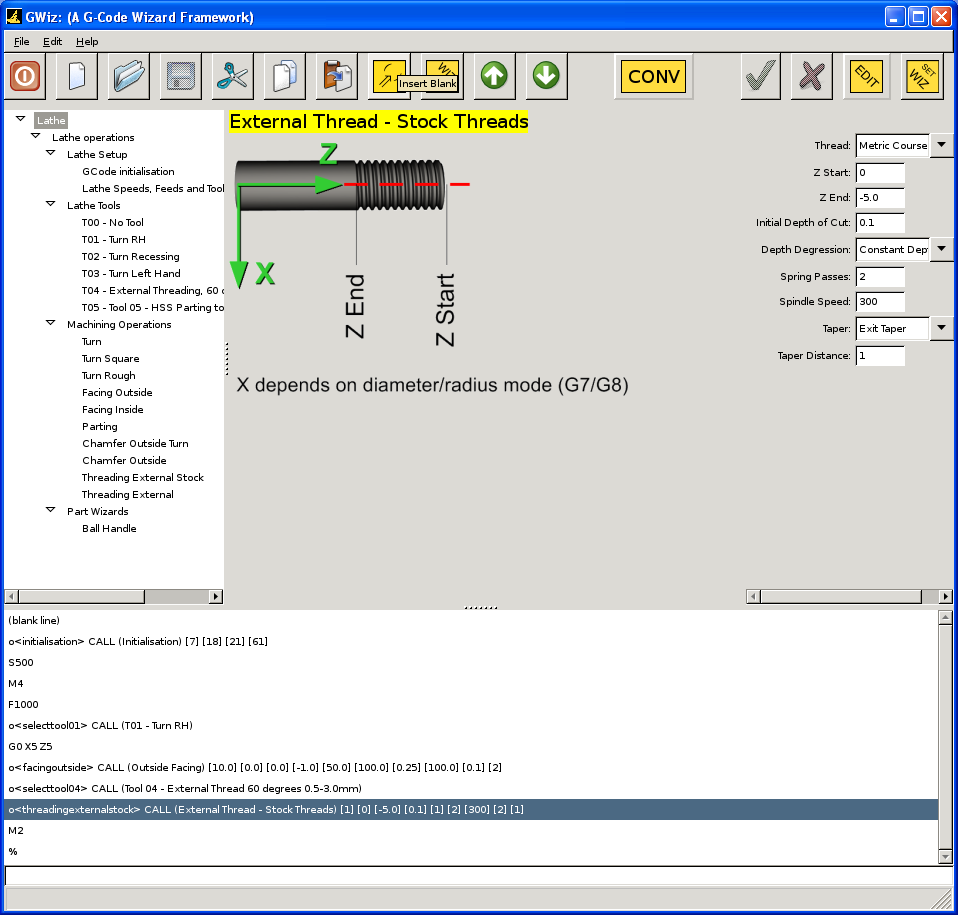Select the G0 X5 Z5 line
This screenshot has width=958, height=915.
pyautogui.click(x=471, y=746)
